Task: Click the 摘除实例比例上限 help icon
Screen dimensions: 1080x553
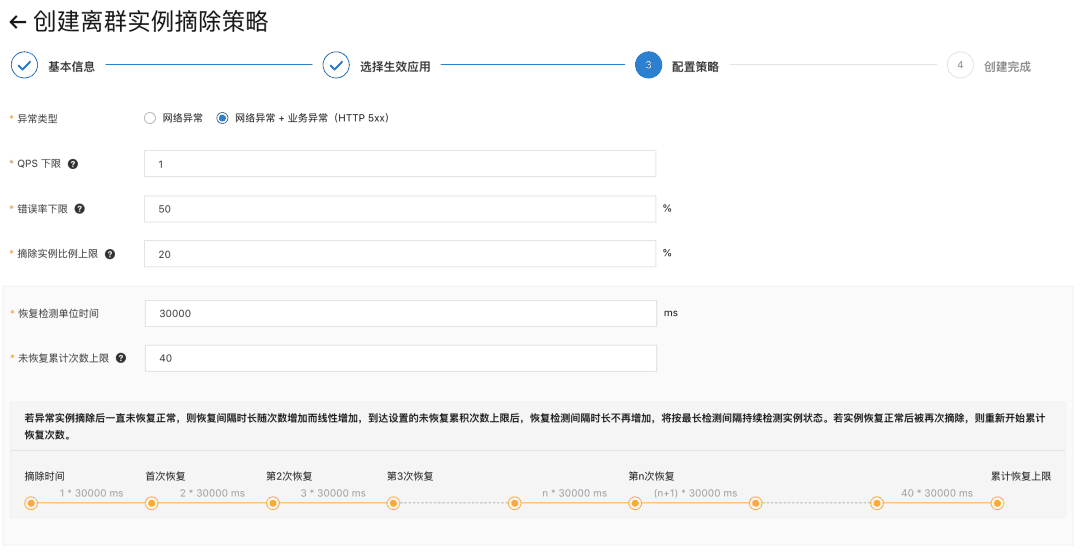Action: (x=110, y=254)
